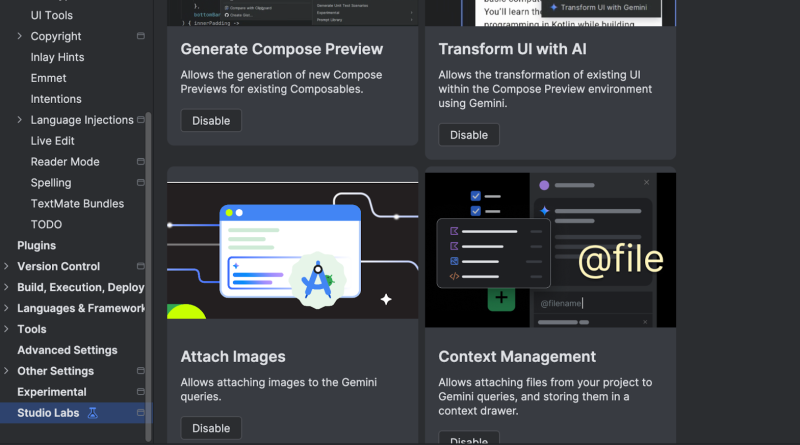This screenshot has height=445, width=800.
Task: Open the Plugins settings page
Action: (36, 246)
